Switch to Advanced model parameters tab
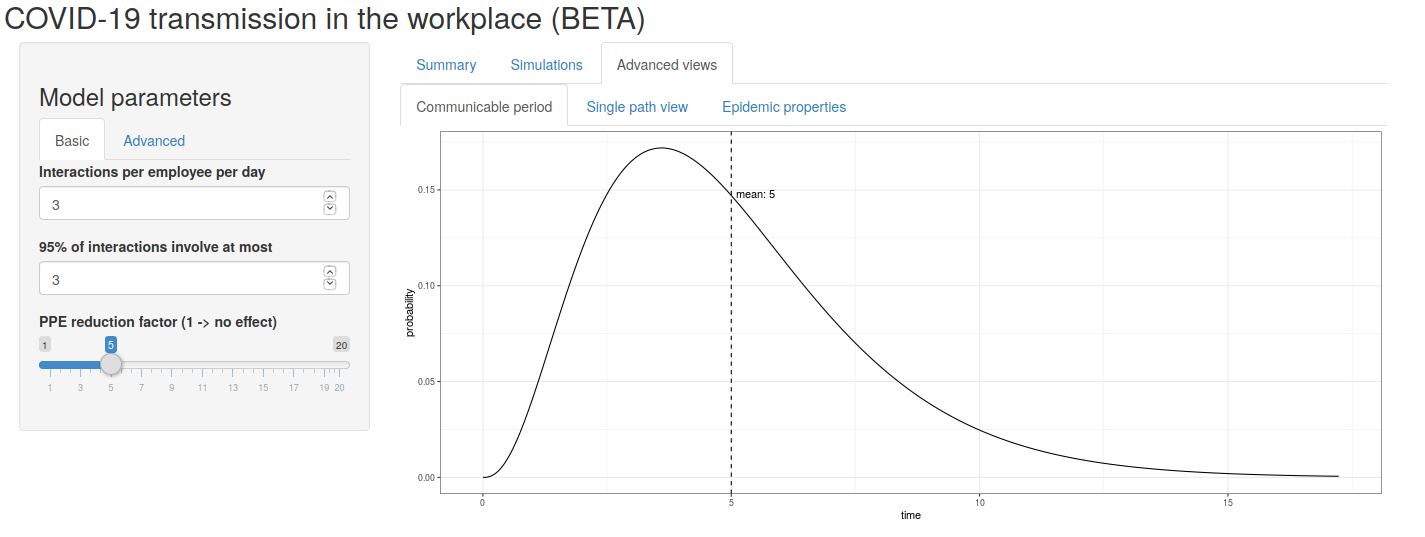Viewport: 1425px width, 537px height. 154,141
